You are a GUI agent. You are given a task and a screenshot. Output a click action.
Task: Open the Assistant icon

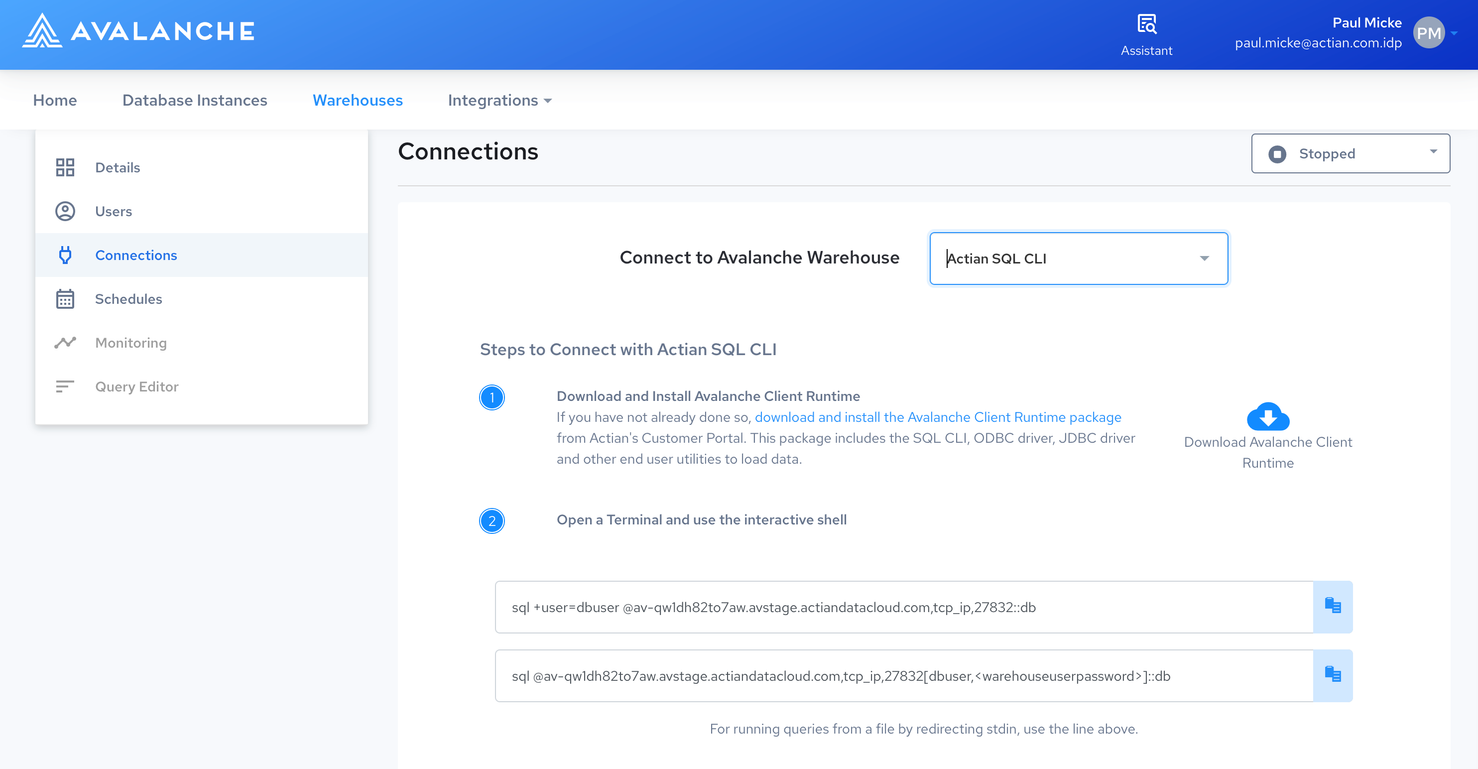1147,24
